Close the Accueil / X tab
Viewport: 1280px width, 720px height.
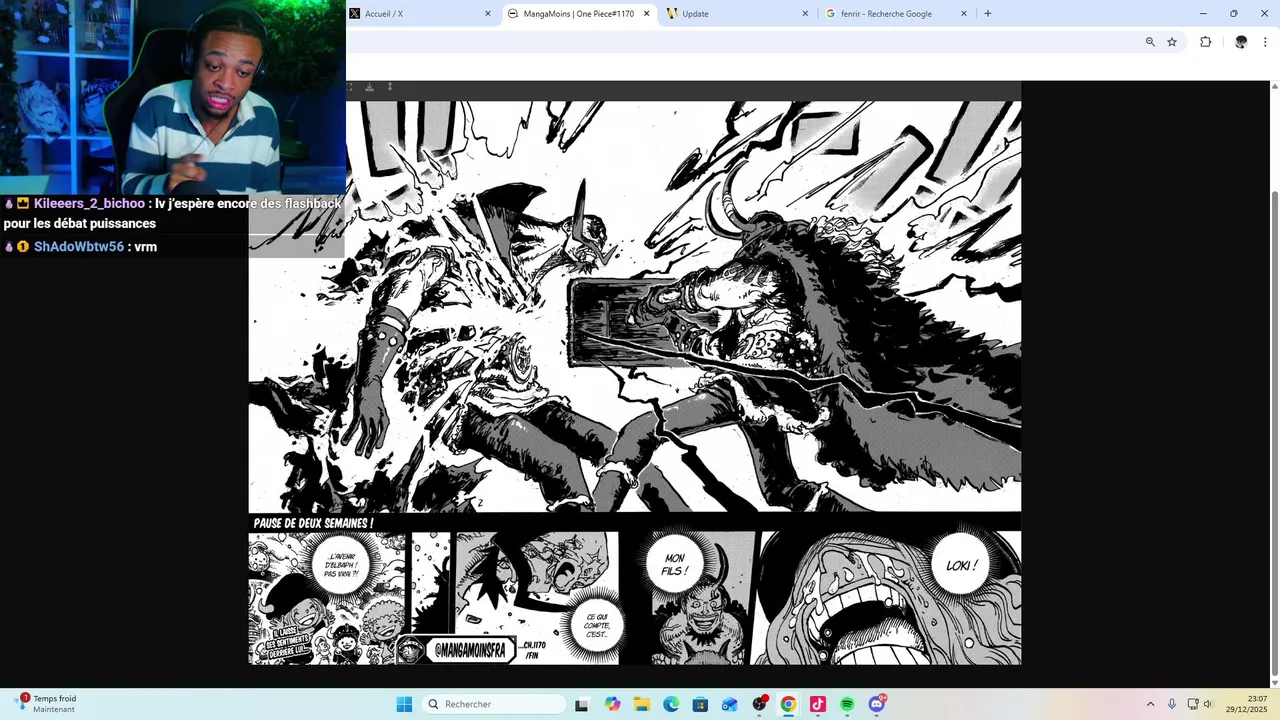[488, 14]
